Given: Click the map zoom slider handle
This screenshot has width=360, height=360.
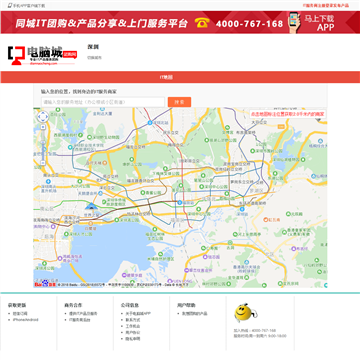Looking at the screenshot, I should pyautogui.click(x=43, y=142).
